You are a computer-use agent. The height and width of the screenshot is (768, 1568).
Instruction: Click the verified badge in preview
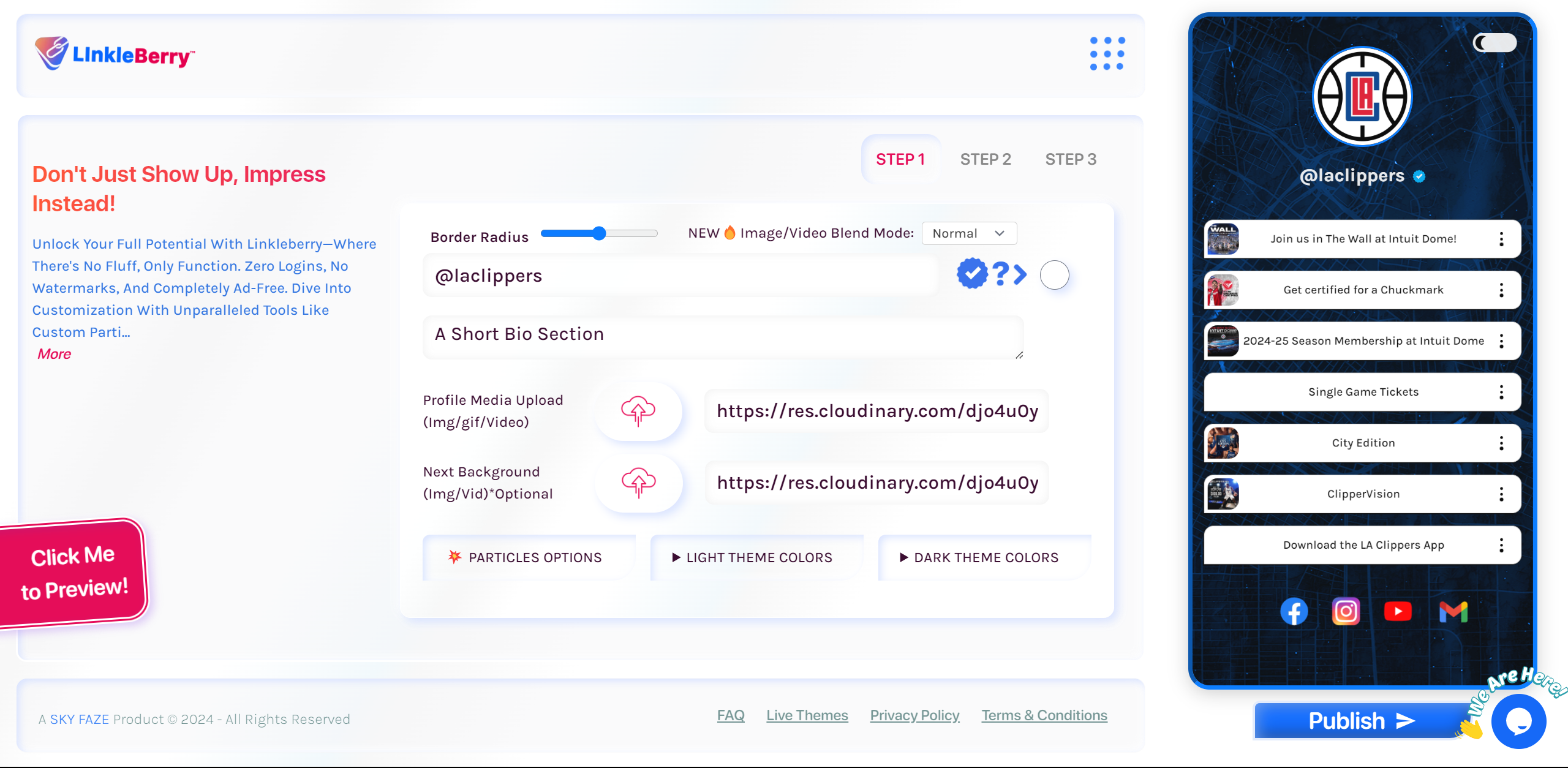point(1419,176)
